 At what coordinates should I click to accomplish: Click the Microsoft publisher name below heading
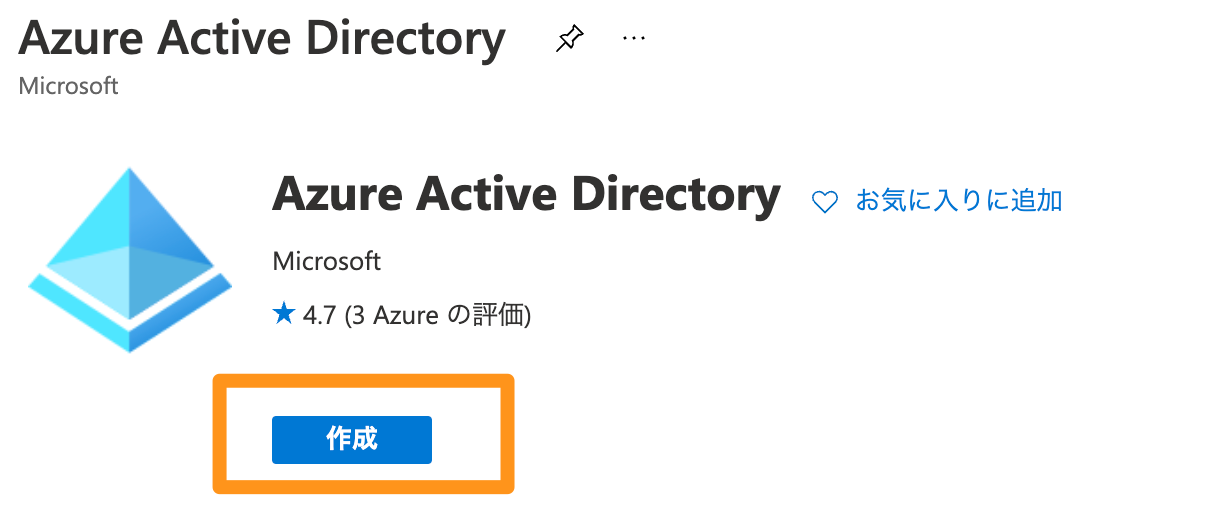(x=326, y=262)
